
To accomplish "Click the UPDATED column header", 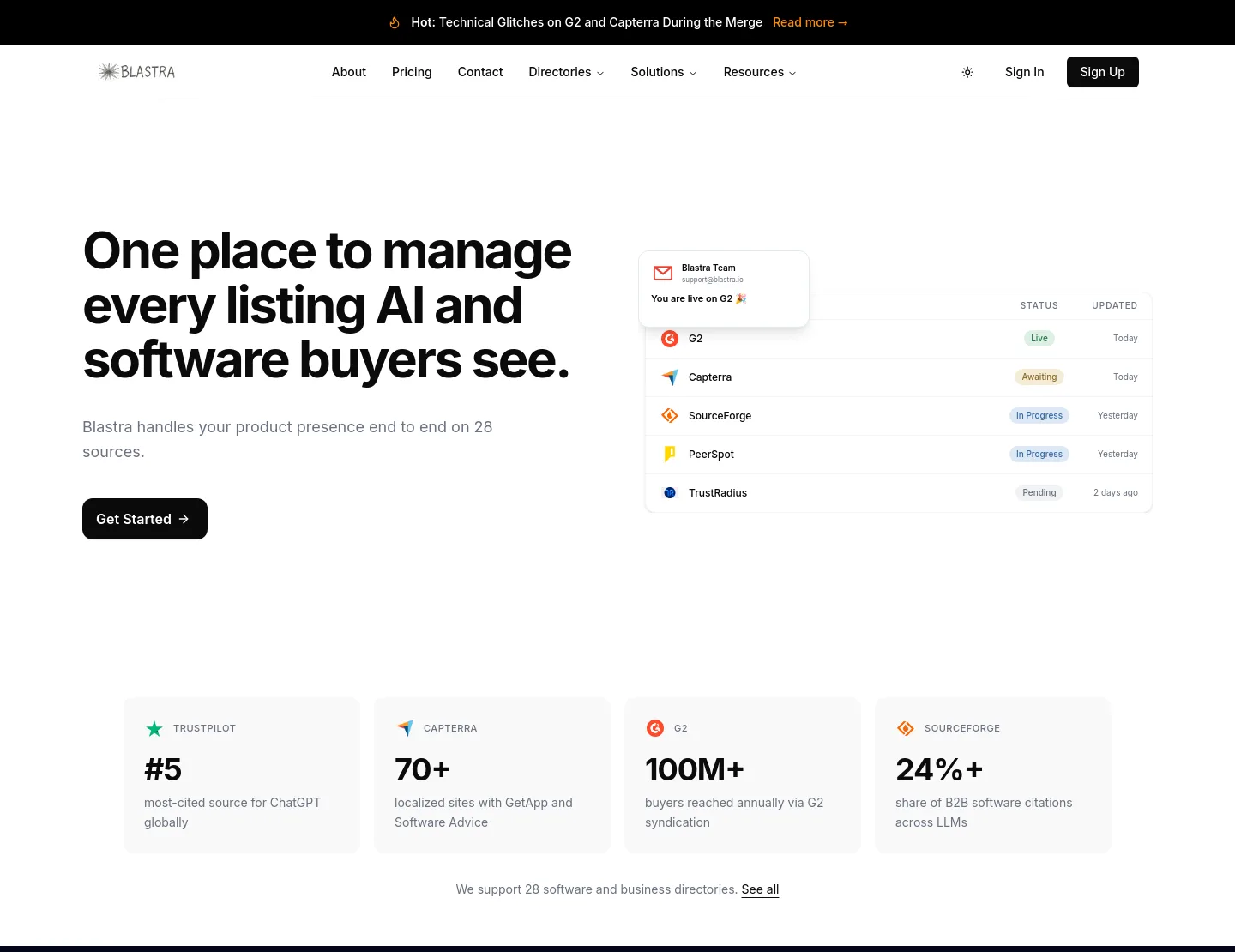I will (x=1115, y=305).
